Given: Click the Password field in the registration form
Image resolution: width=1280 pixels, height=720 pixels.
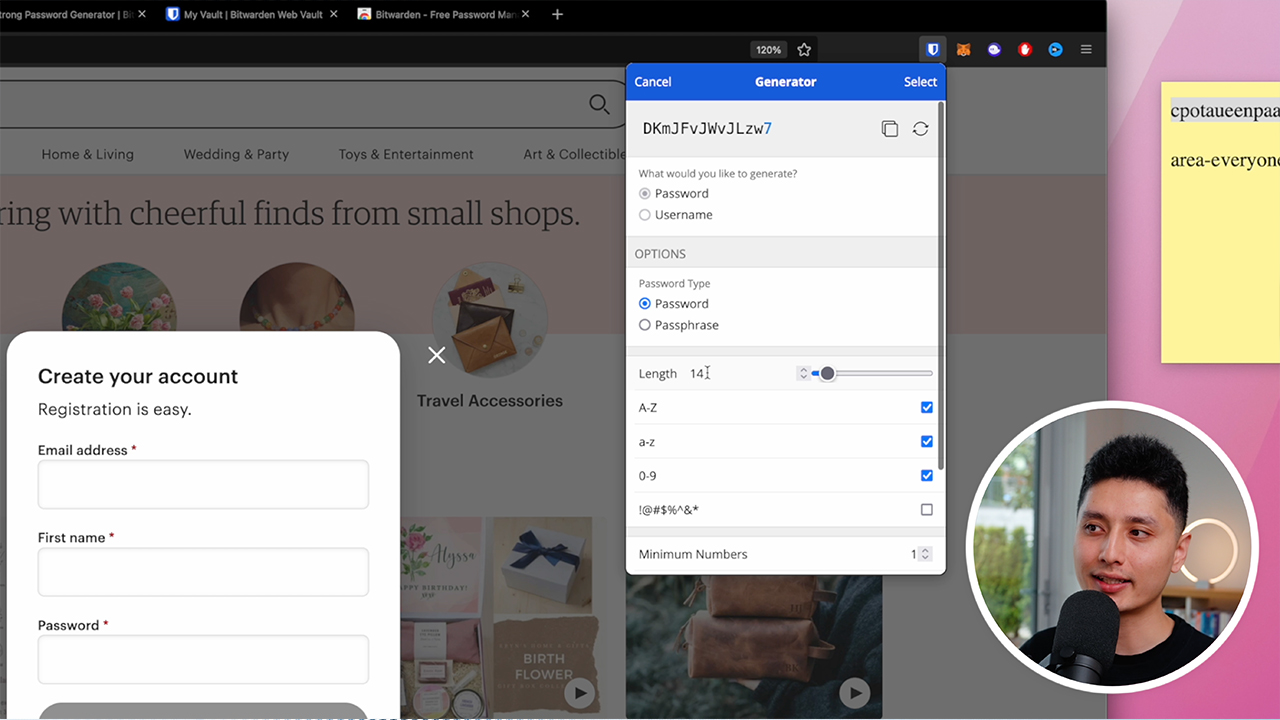Looking at the screenshot, I should pyautogui.click(x=203, y=660).
